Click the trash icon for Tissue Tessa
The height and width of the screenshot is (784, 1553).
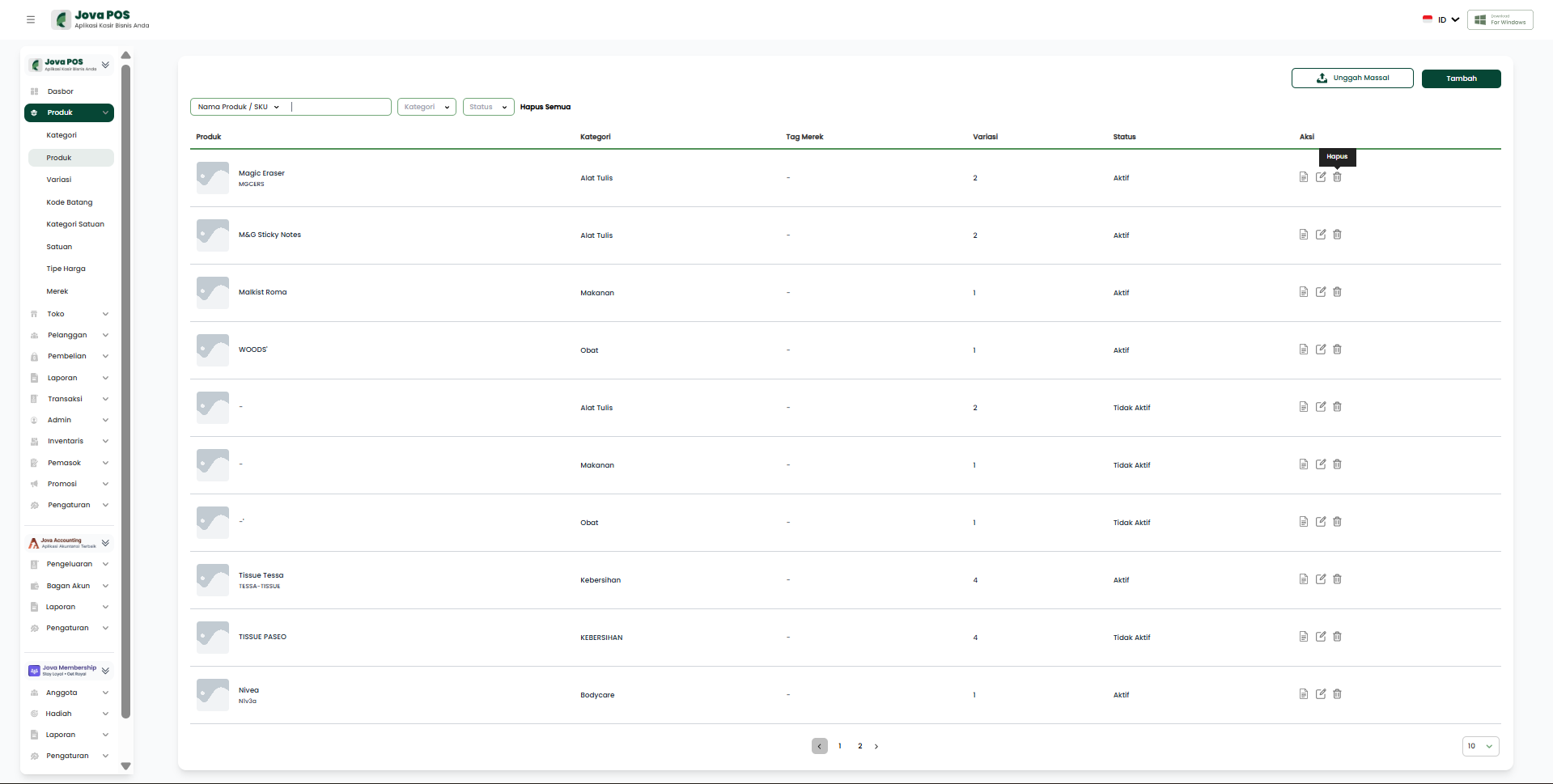[1337, 579]
